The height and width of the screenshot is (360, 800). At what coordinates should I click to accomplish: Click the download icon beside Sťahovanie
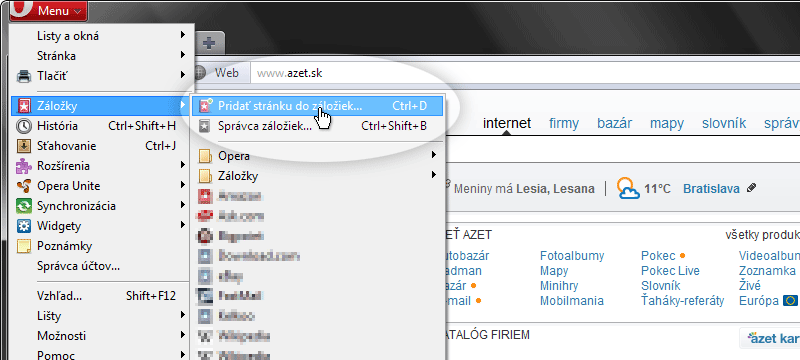23,146
